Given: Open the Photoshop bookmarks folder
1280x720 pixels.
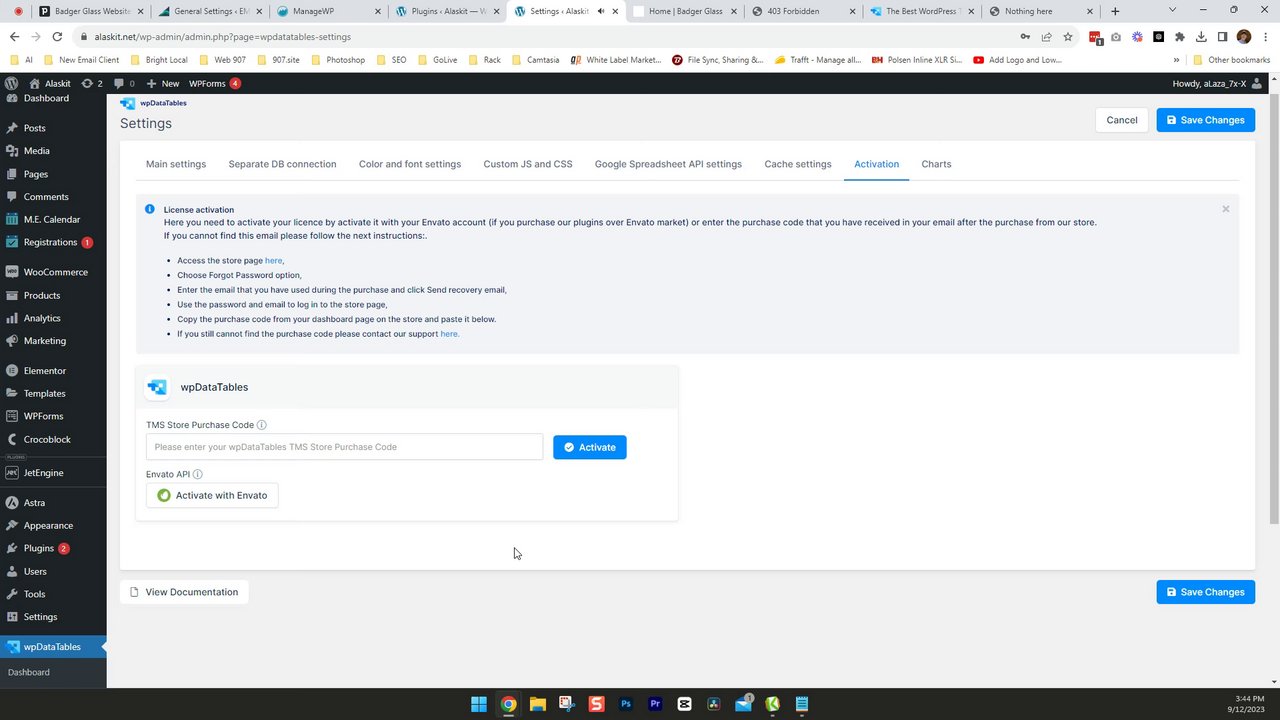Looking at the screenshot, I should (338, 60).
